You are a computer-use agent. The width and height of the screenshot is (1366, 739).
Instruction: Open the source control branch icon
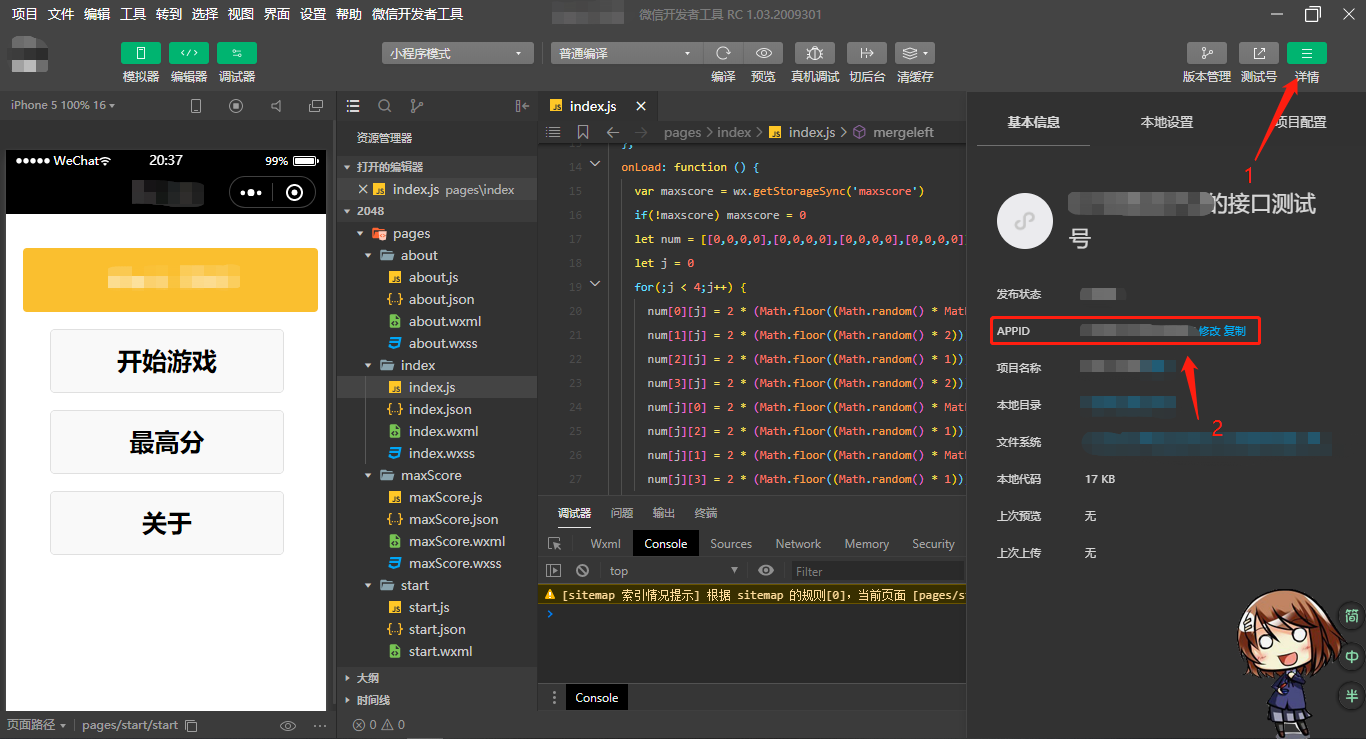[x=416, y=106]
